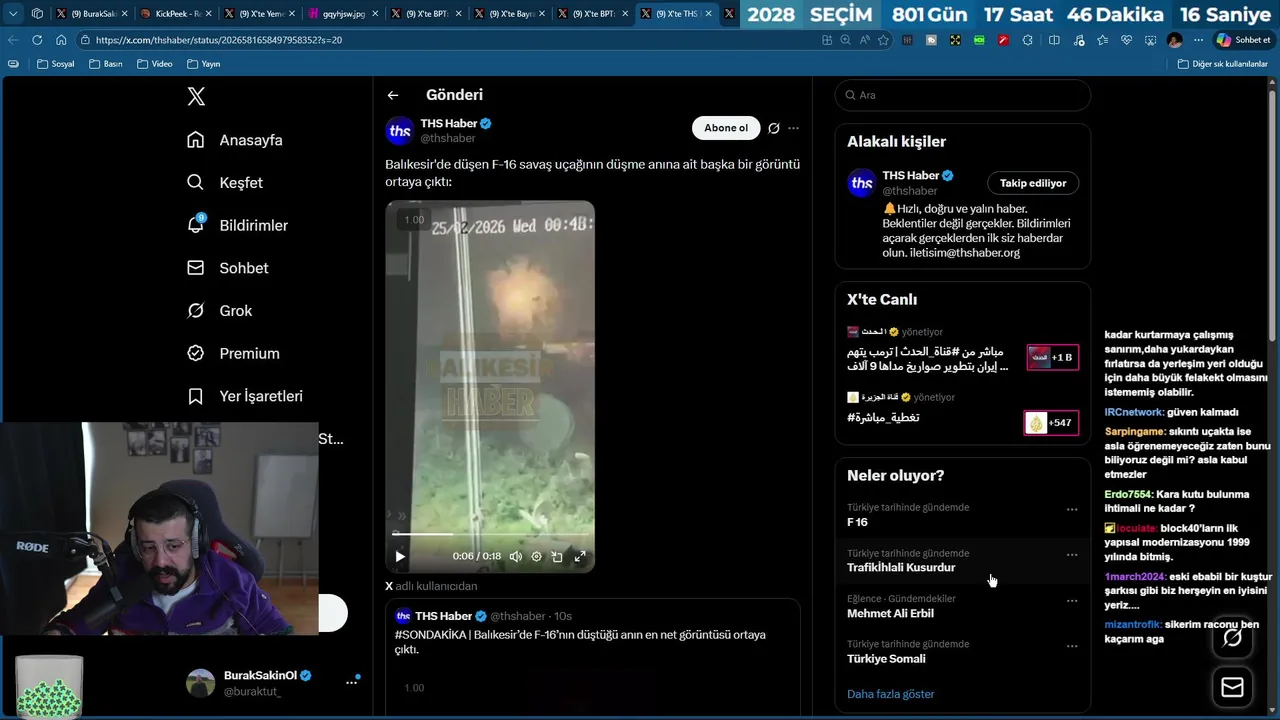Open the floating messages envelope button
Screen dimensions: 1280x720
(x=1232, y=687)
